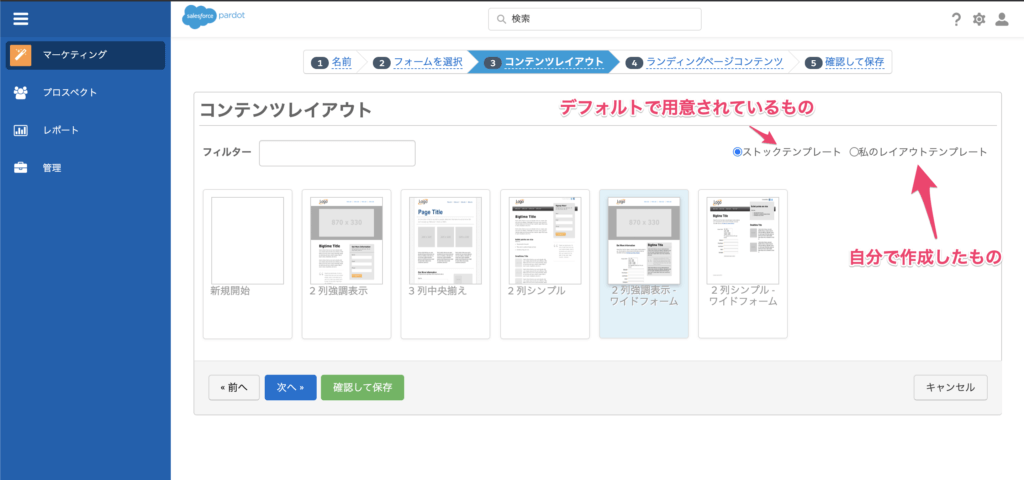
Task: Select the ストックテンプレート radio button
Action: (x=738, y=152)
